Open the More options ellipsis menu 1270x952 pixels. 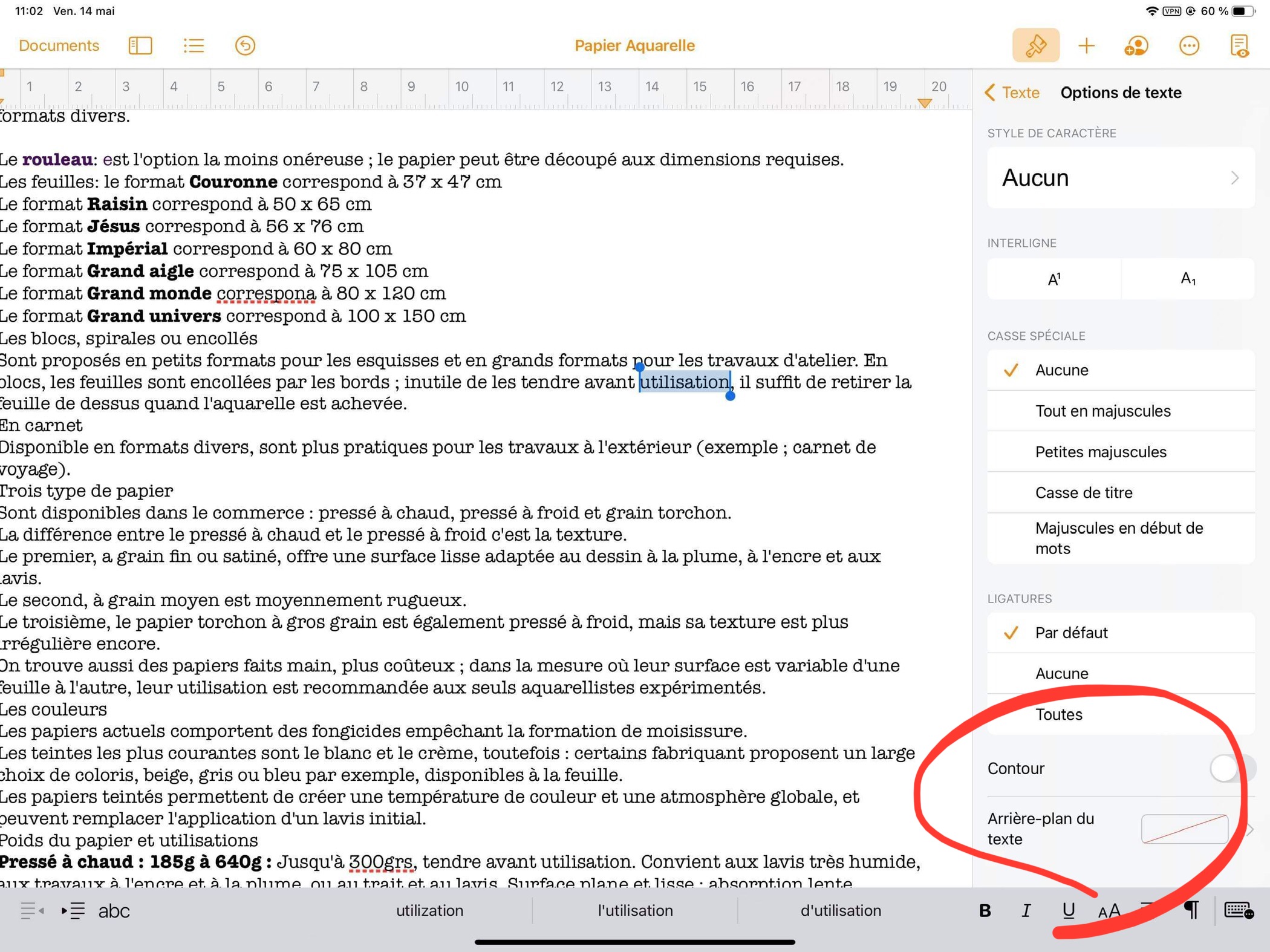(1188, 45)
